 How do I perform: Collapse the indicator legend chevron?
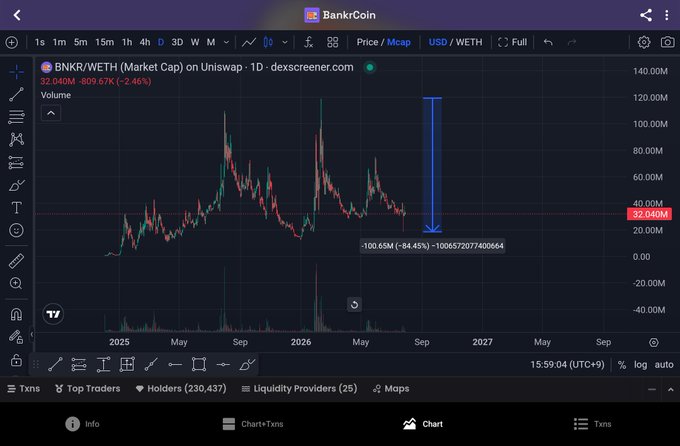[51, 113]
